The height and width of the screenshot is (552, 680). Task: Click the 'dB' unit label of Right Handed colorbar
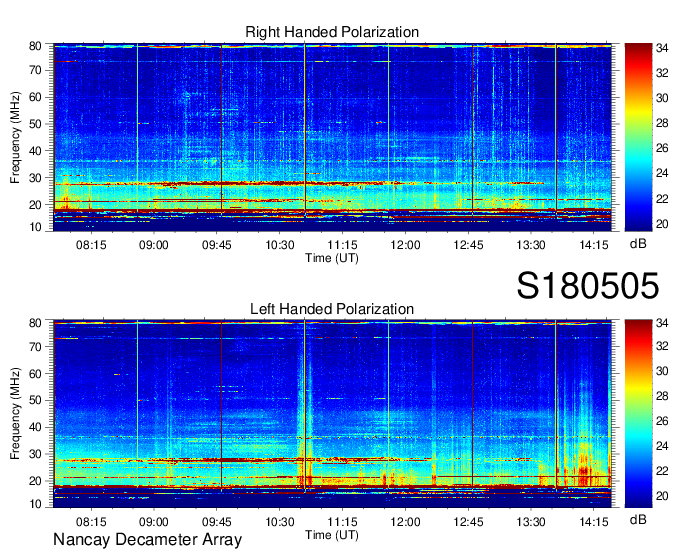tap(638, 244)
